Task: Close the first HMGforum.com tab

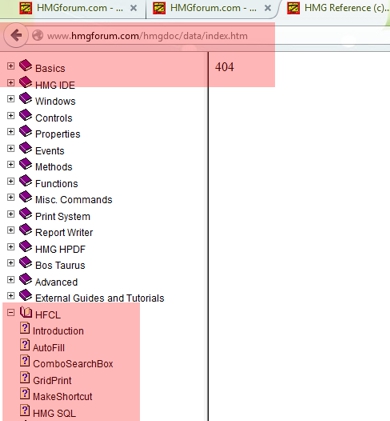Action: pos(133,8)
